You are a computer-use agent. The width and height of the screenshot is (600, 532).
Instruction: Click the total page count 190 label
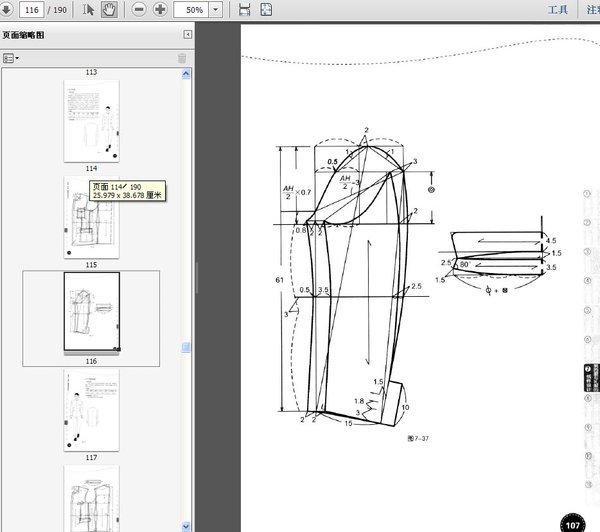click(60, 10)
